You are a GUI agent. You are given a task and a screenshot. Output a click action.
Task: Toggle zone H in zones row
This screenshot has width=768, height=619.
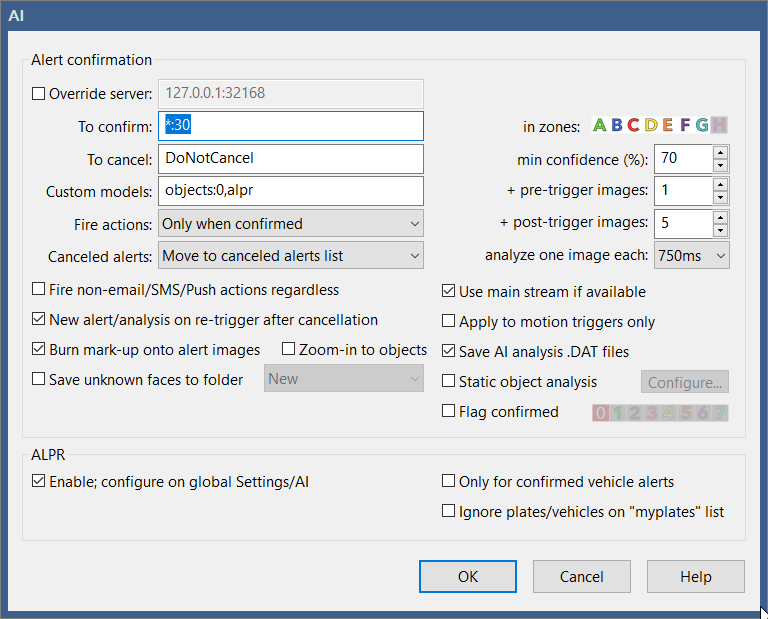(x=719, y=126)
